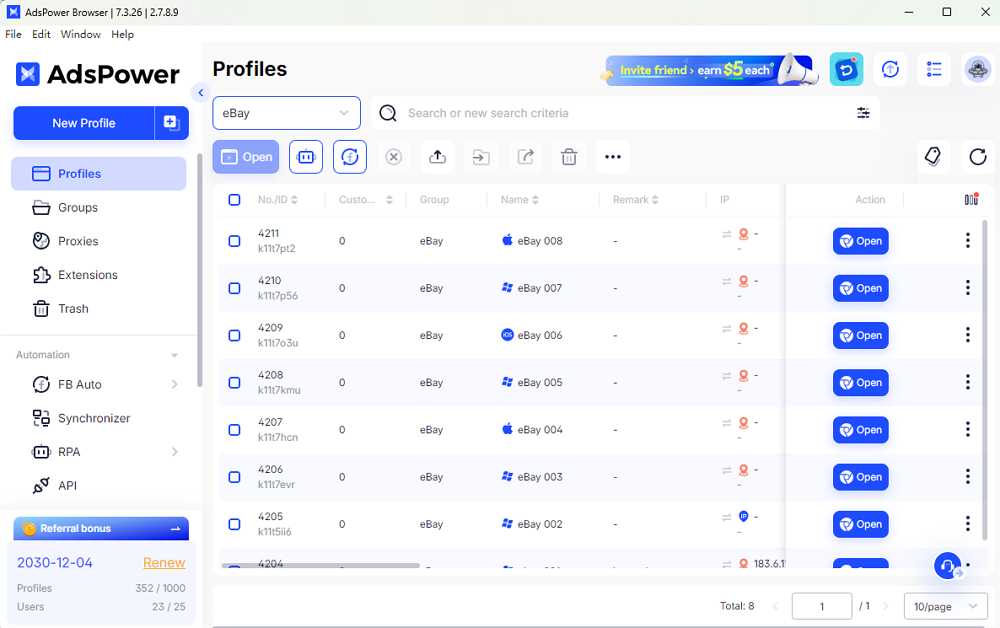Open the eBay 008 profile browser
This screenshot has width=1000, height=628.
[x=860, y=241]
